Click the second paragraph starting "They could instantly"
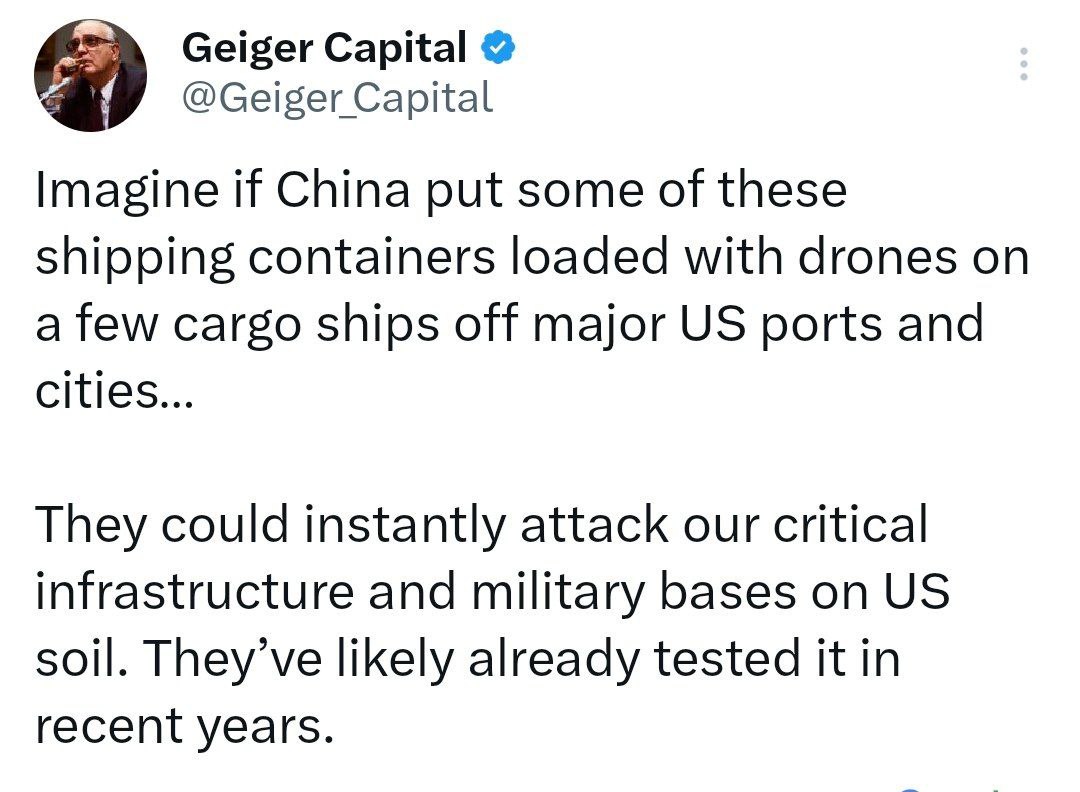The image size is (1080, 792). [x=491, y=626]
